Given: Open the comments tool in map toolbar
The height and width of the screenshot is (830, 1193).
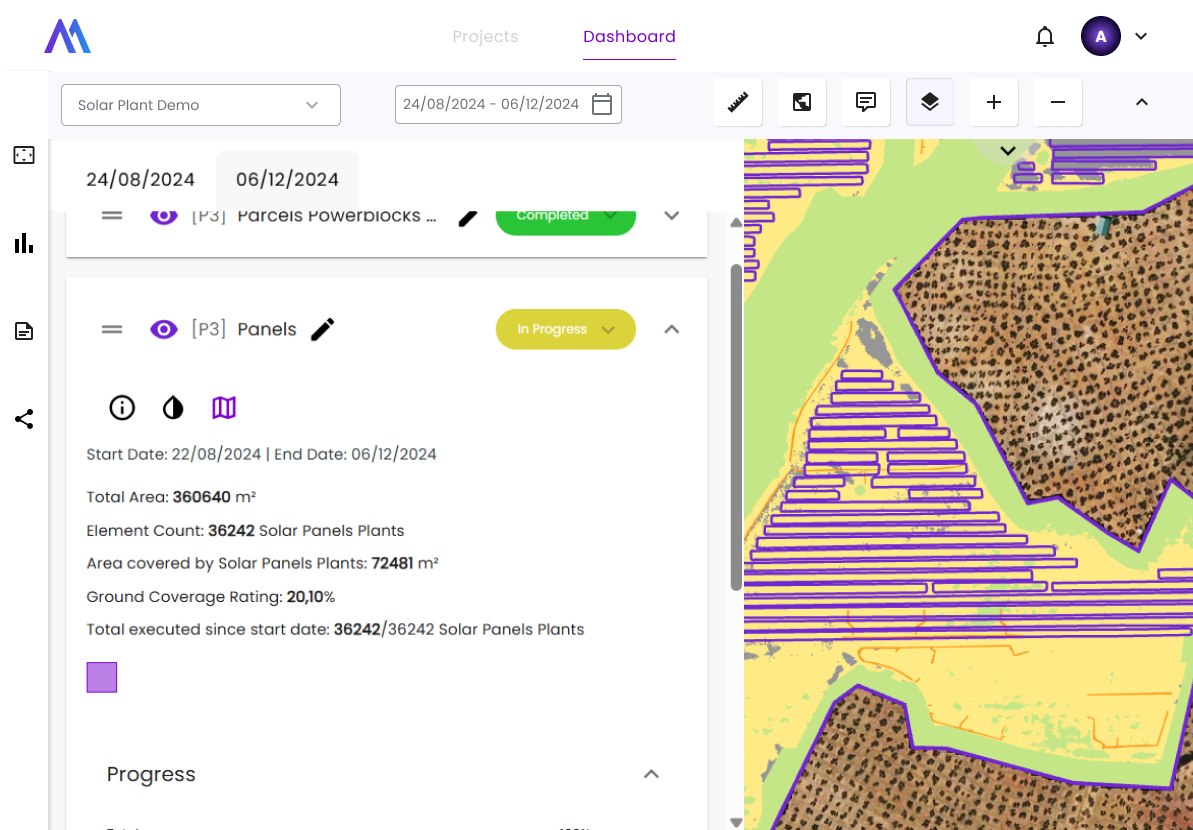Looking at the screenshot, I should click(x=866, y=102).
